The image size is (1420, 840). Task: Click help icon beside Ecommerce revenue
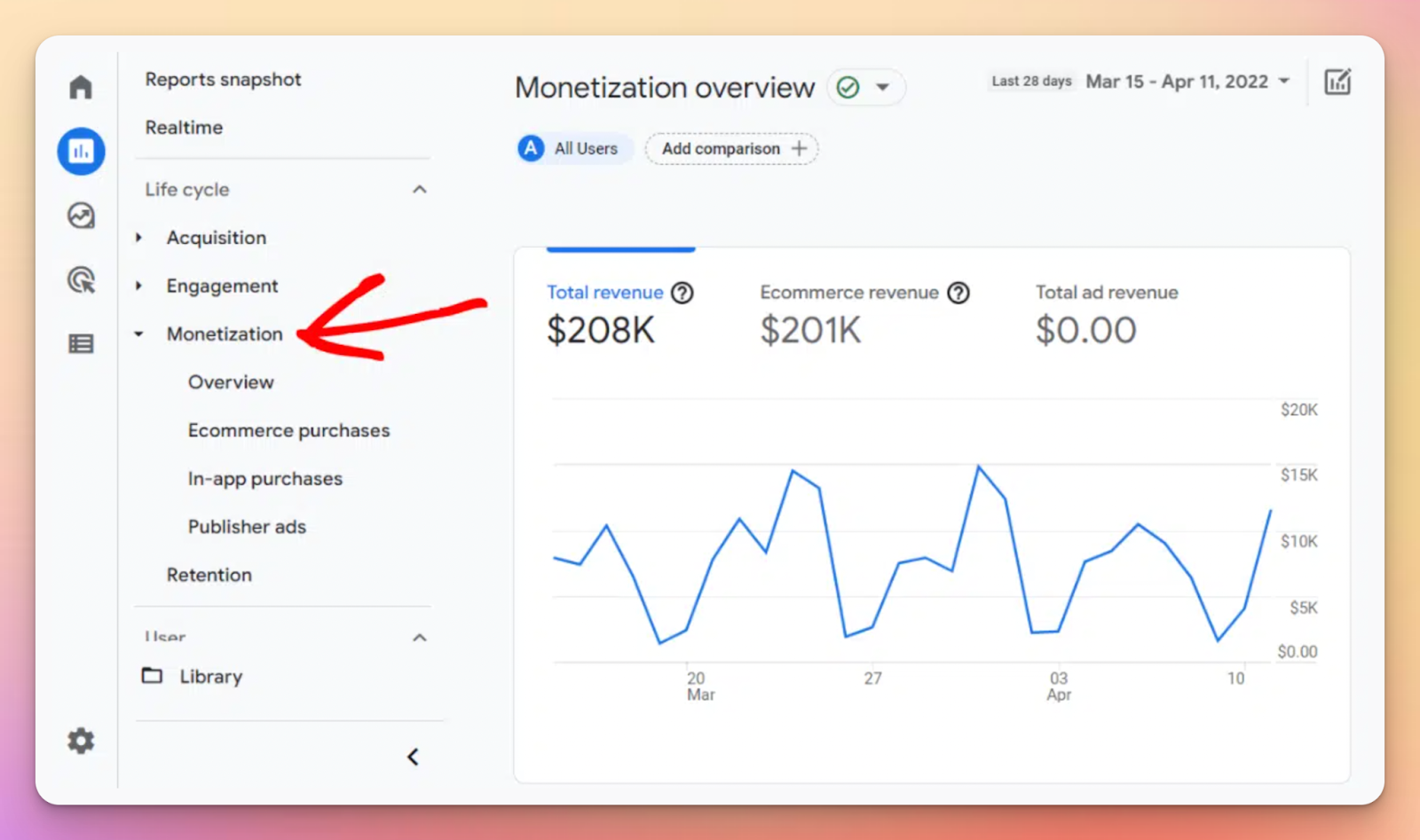pyautogui.click(x=958, y=293)
